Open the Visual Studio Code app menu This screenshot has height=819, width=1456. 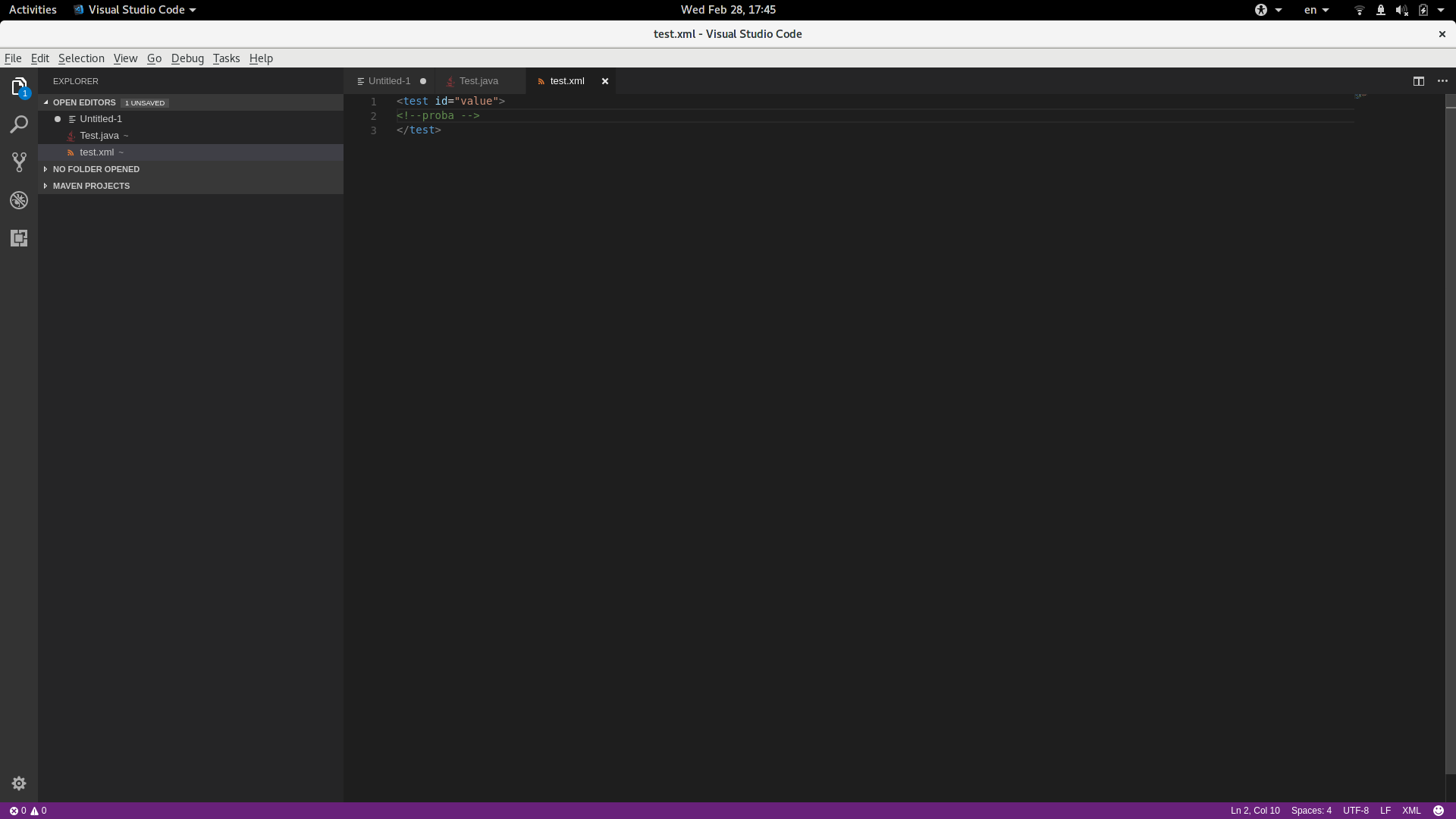(135, 10)
